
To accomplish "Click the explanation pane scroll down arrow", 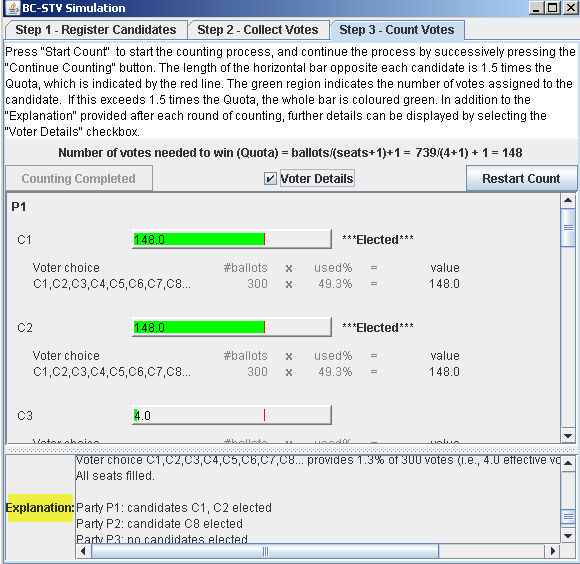I will [568, 536].
